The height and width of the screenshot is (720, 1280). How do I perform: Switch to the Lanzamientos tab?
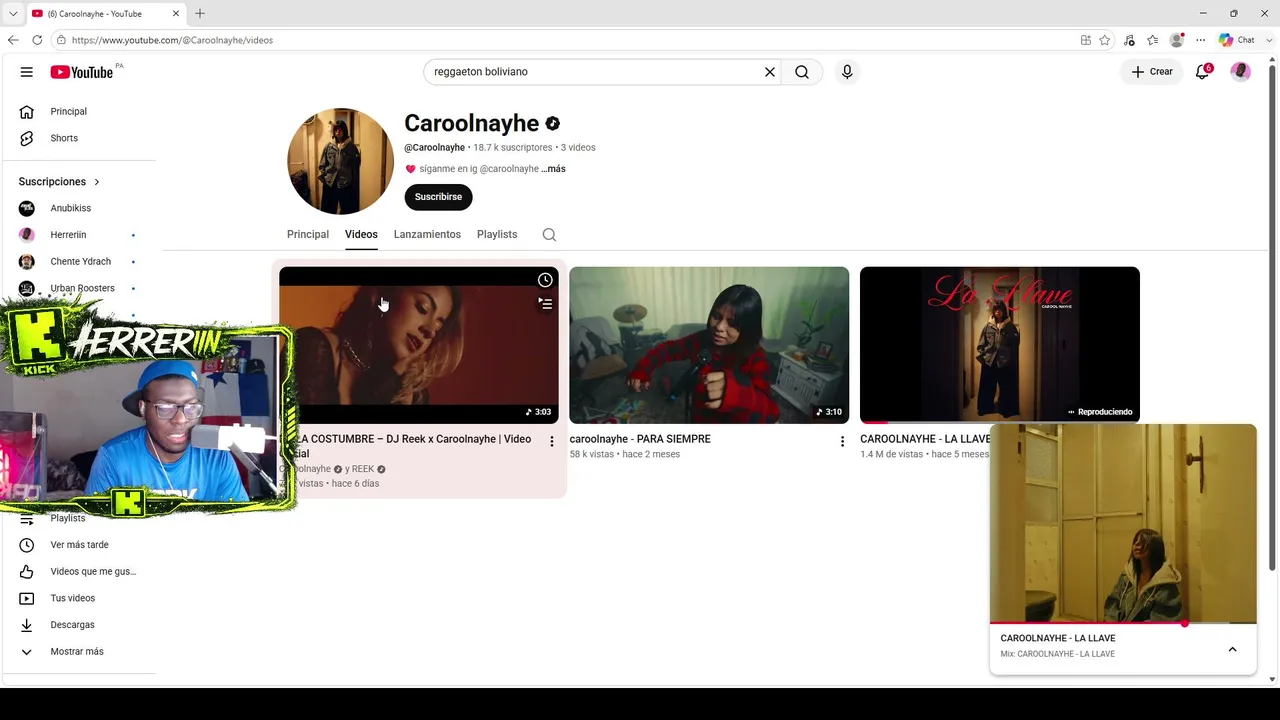coord(427,235)
